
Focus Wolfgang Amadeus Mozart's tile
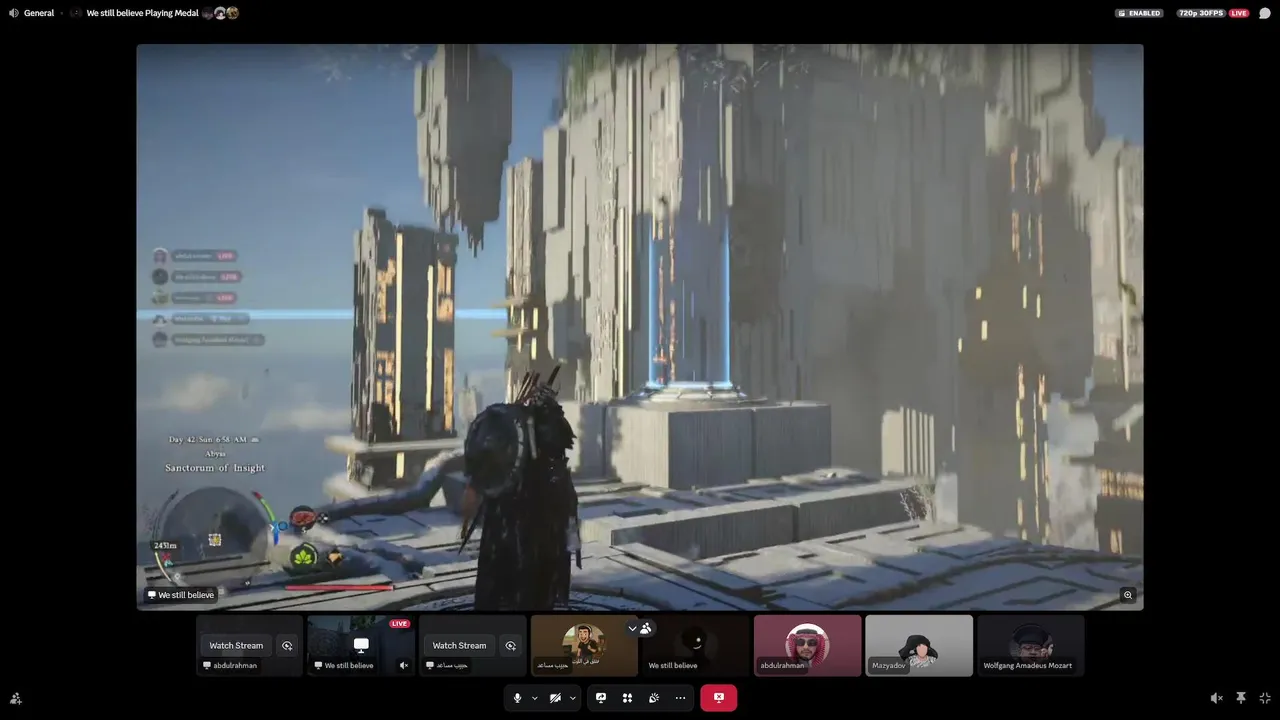point(1031,646)
